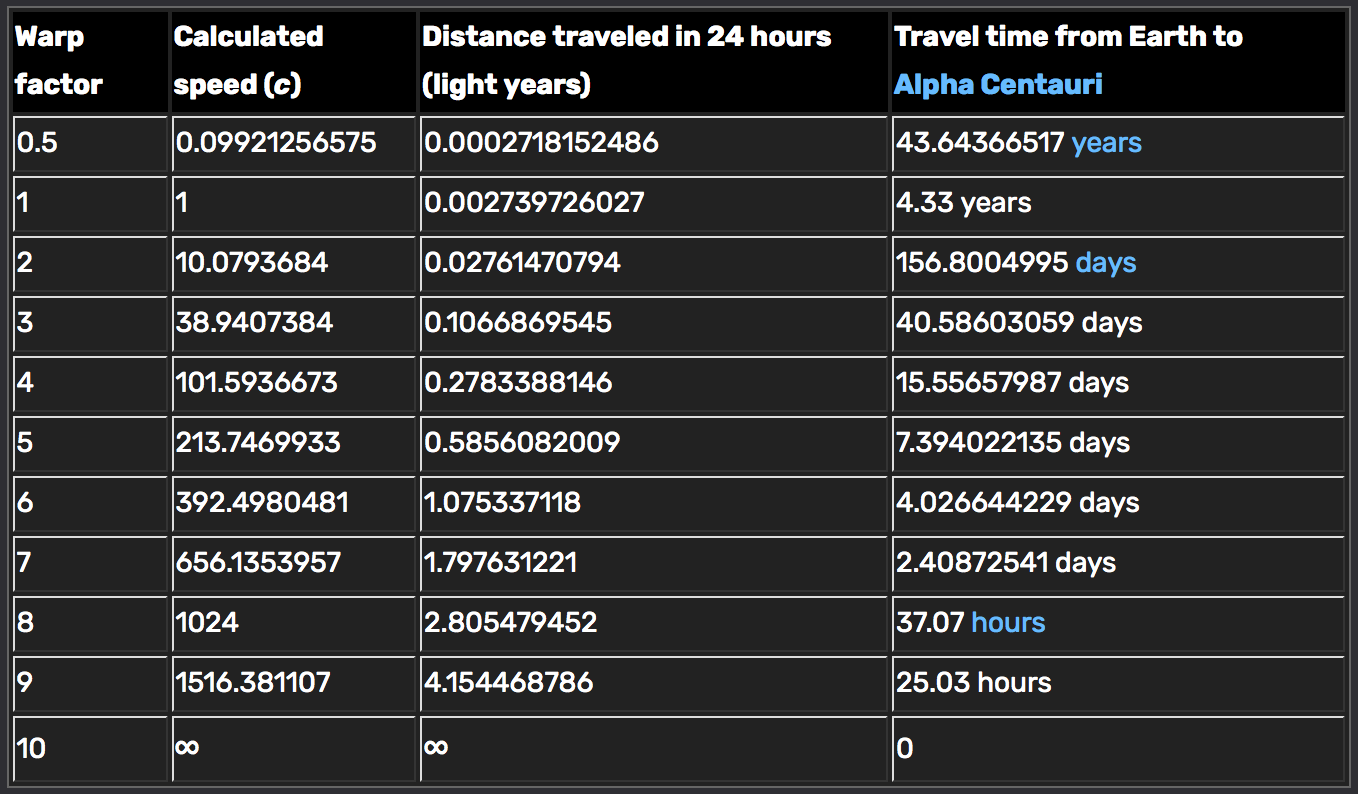Select the 10.0793684 speed cell
This screenshot has width=1358, height=794.
pyautogui.click(x=251, y=263)
